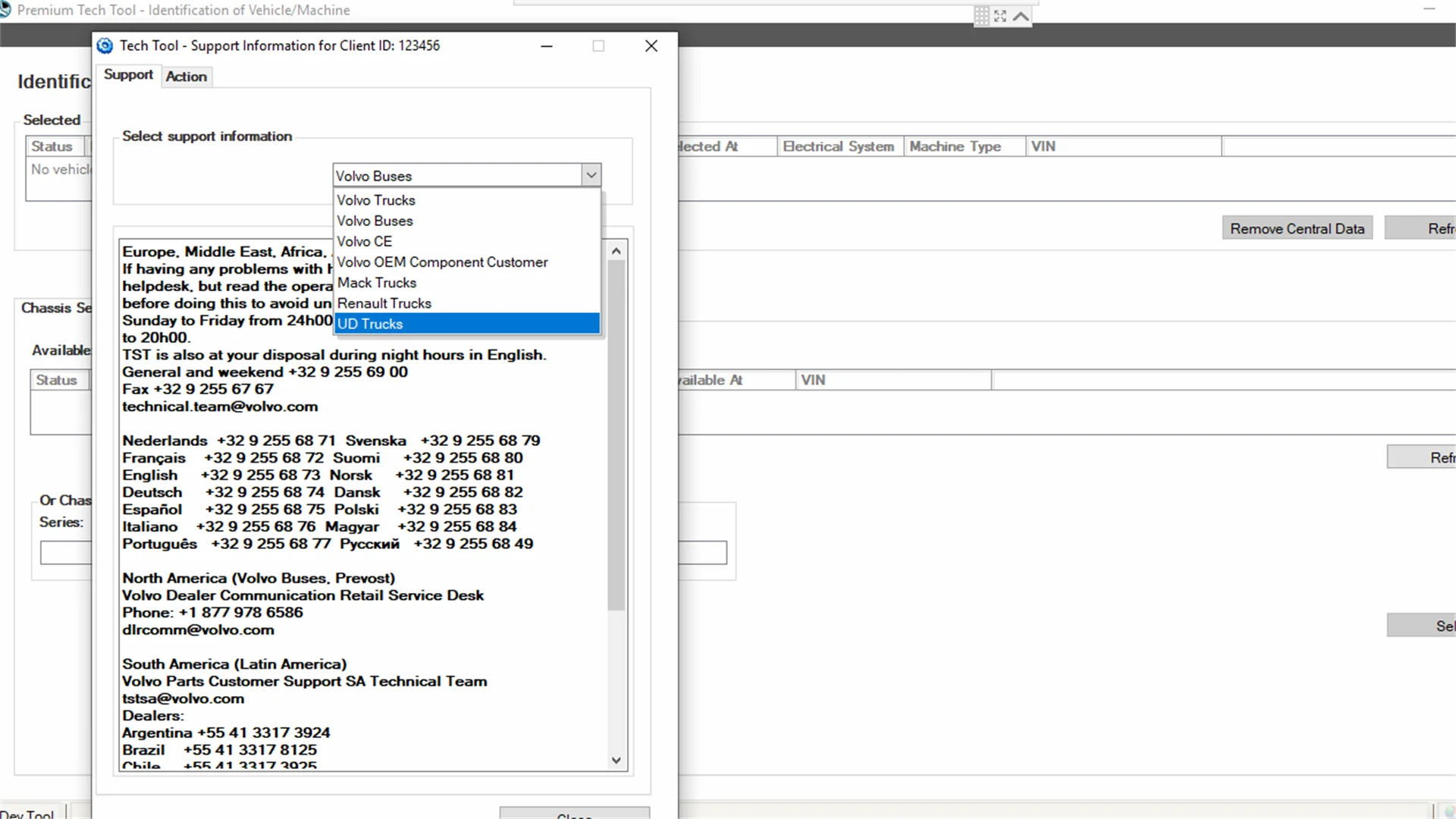This screenshot has width=1456, height=819.
Task: Click the Electrical System column header
Action: pos(839,146)
